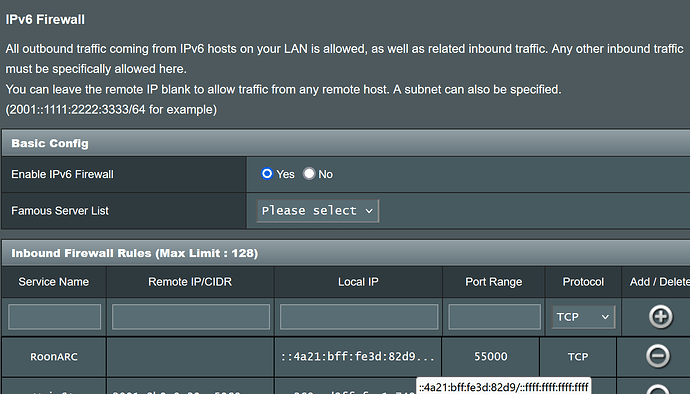This screenshot has height=394, width=690.
Task: Delete the RoonARC firewall rule
Action: tap(658, 356)
